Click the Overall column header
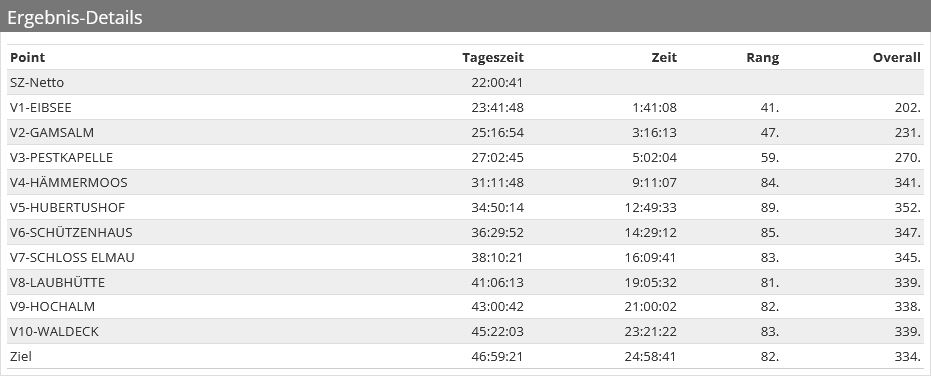 (x=897, y=58)
